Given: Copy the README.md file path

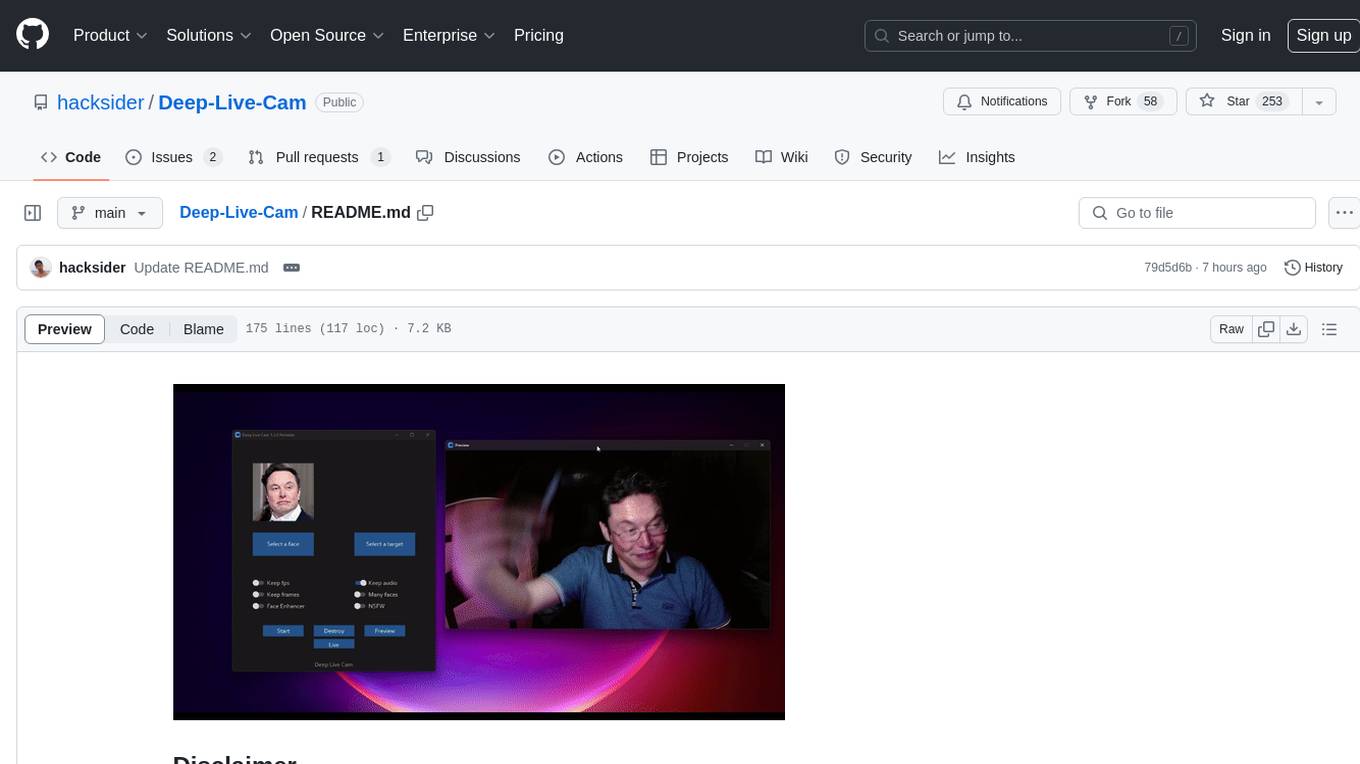Looking at the screenshot, I should tap(425, 213).
